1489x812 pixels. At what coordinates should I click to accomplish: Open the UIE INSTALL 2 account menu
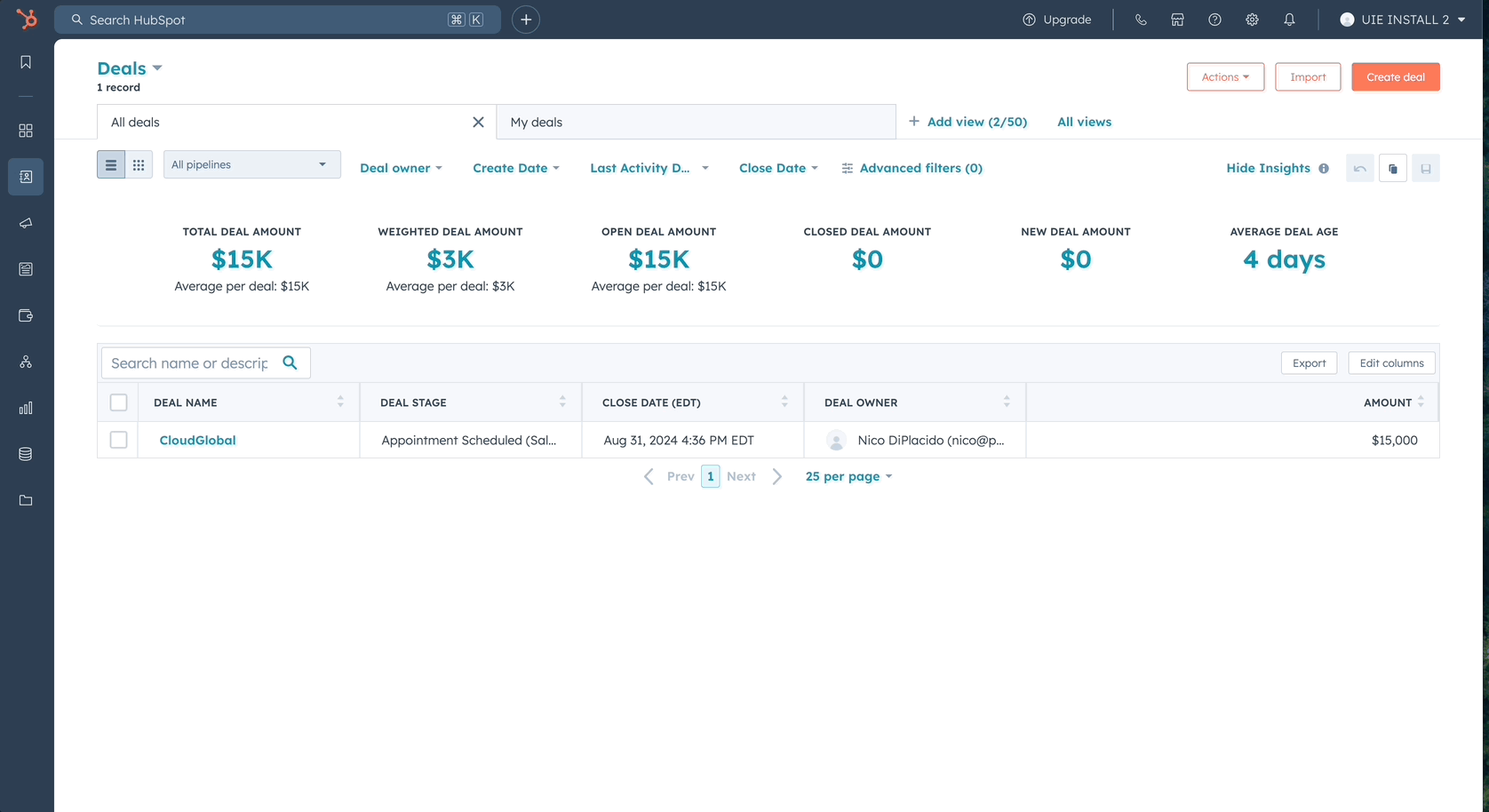click(x=1402, y=20)
